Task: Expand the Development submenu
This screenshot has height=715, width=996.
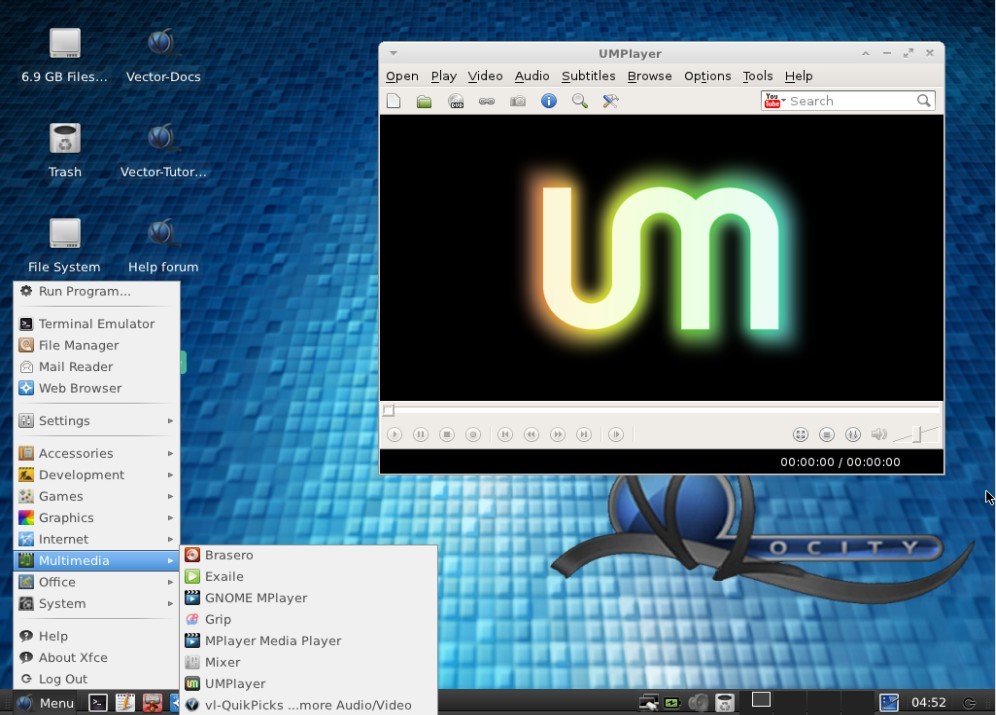Action: click(x=97, y=475)
